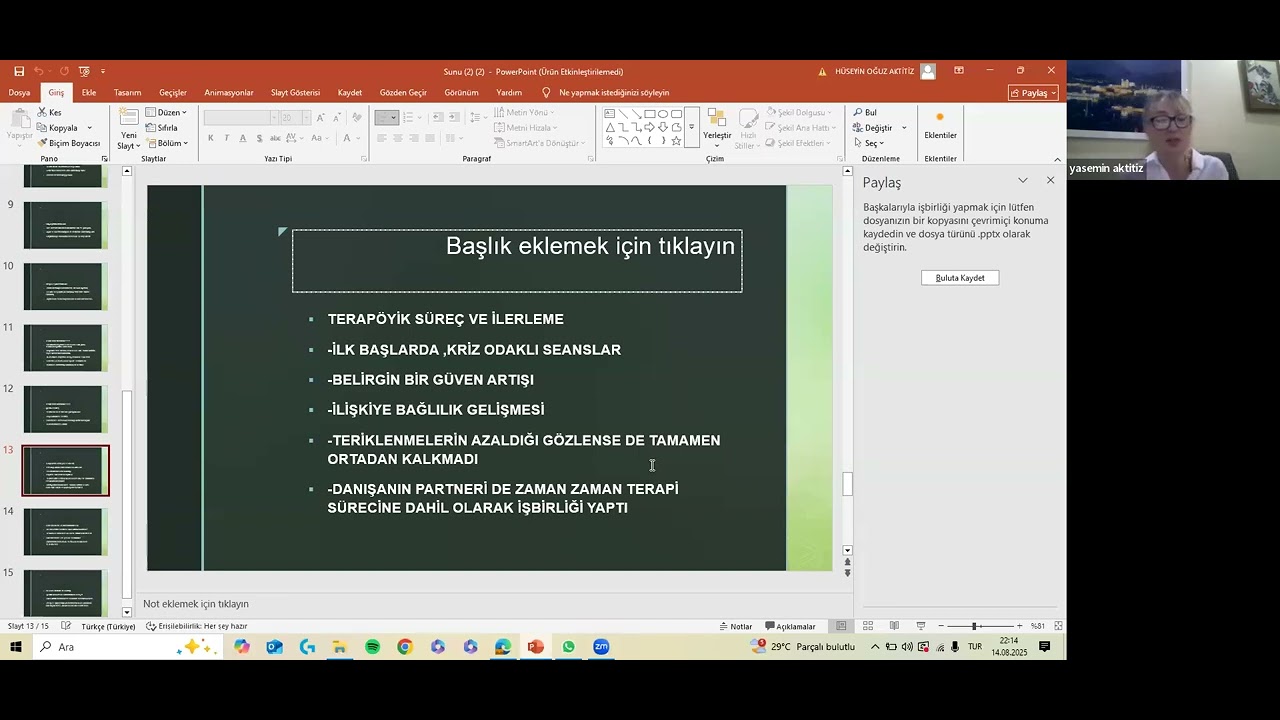Click Sıfırla to reset the slide
This screenshot has height=720, width=1280.
(162, 128)
